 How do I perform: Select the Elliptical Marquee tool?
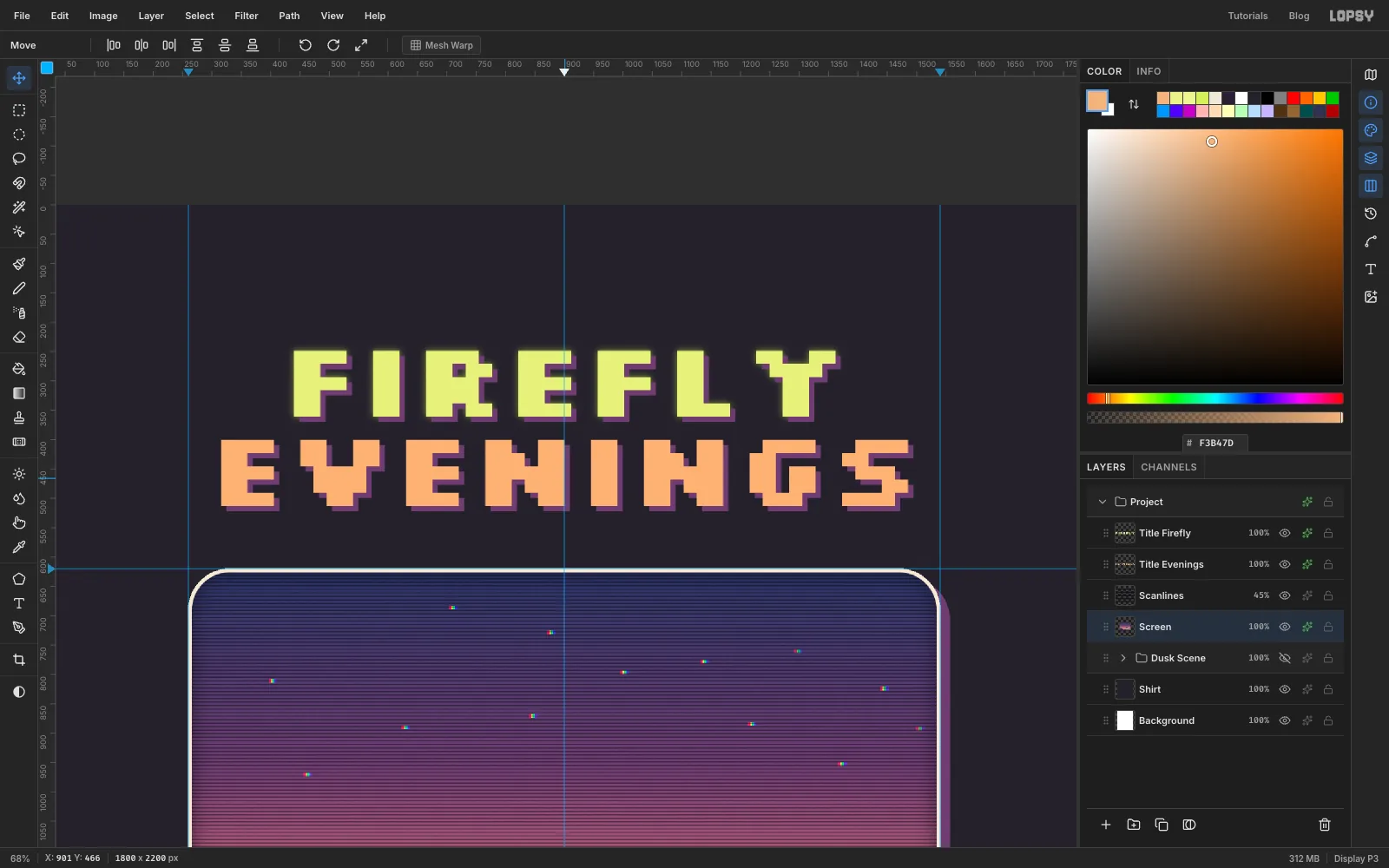pos(19,135)
